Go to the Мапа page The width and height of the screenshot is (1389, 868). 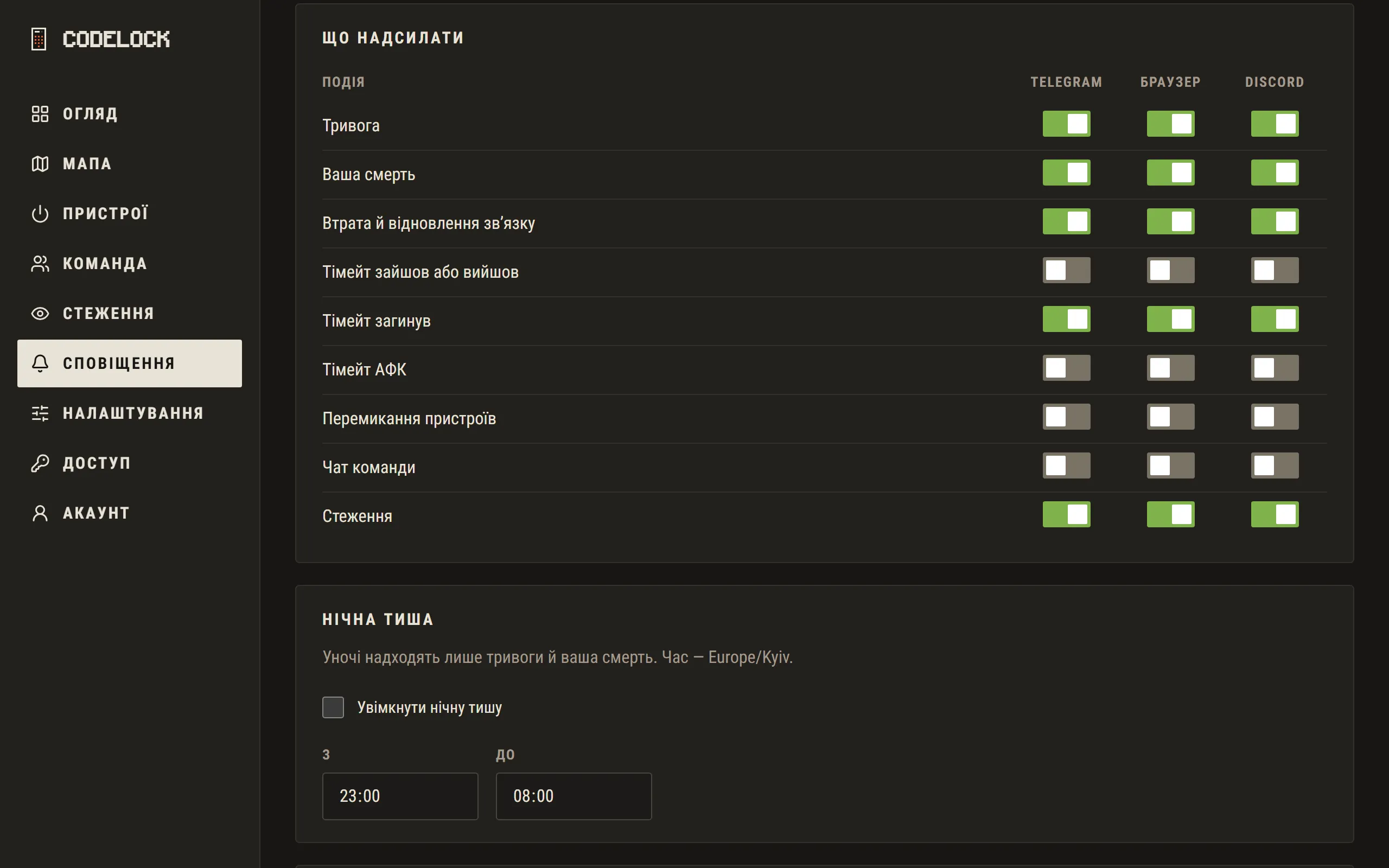pos(130,164)
